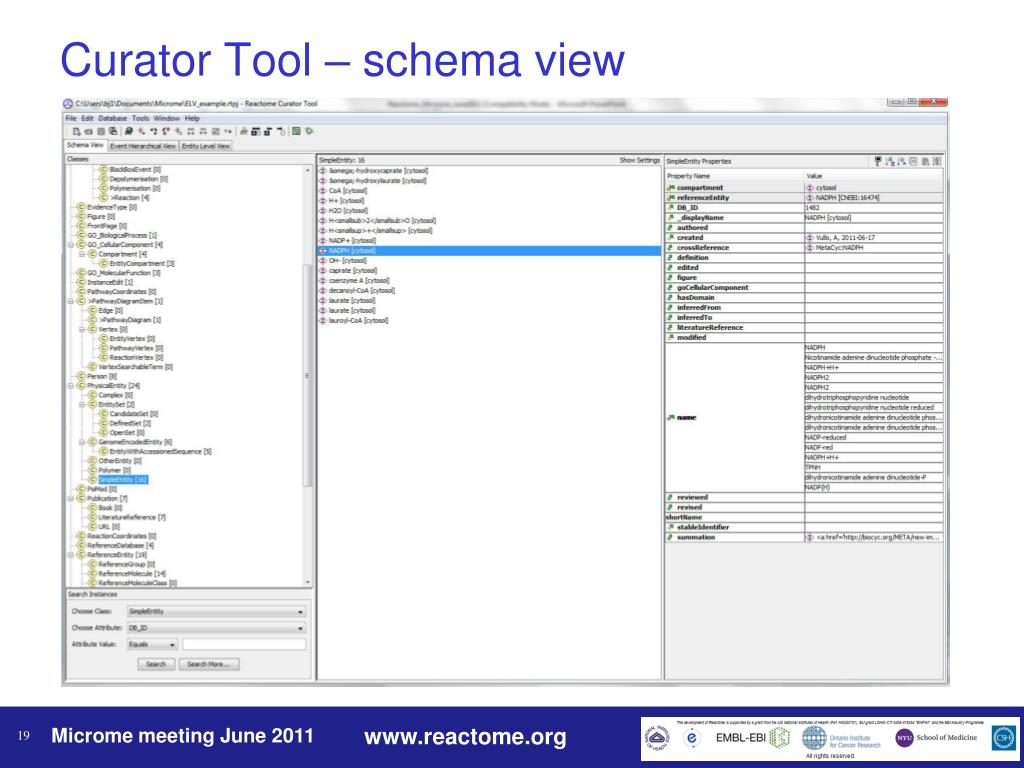Click the Search More... button
Viewport: 1024px width, 768px height.
point(208,664)
